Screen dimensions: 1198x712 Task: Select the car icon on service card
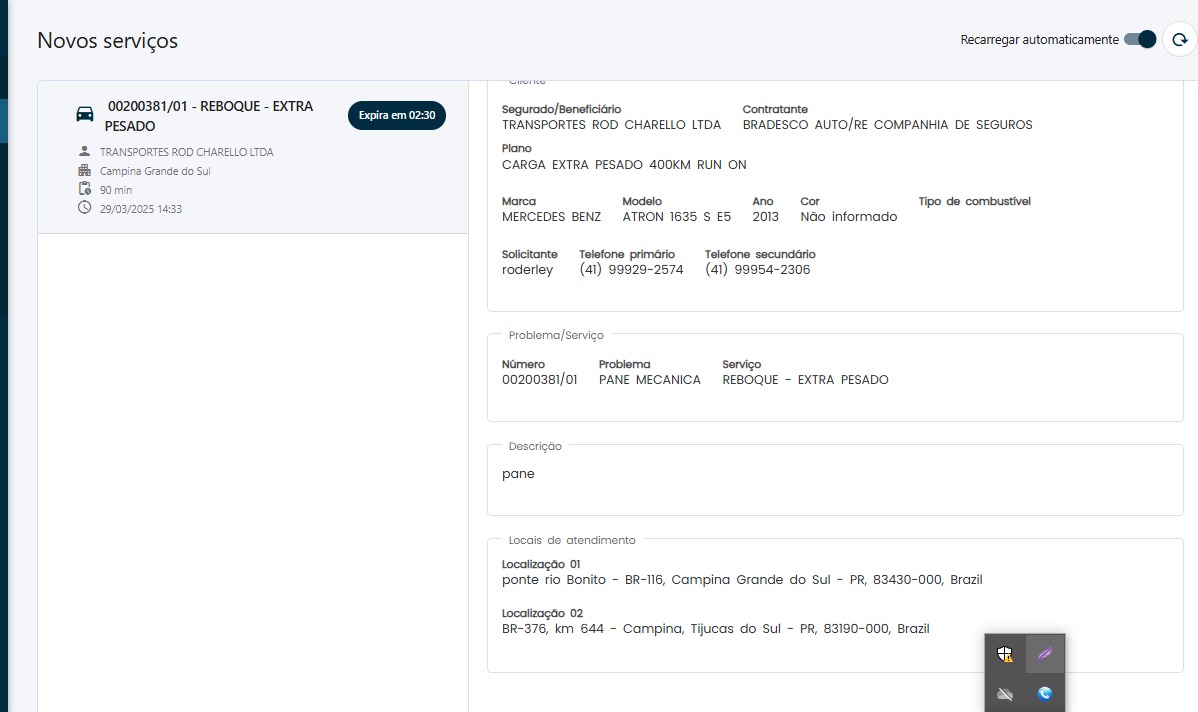click(85, 115)
